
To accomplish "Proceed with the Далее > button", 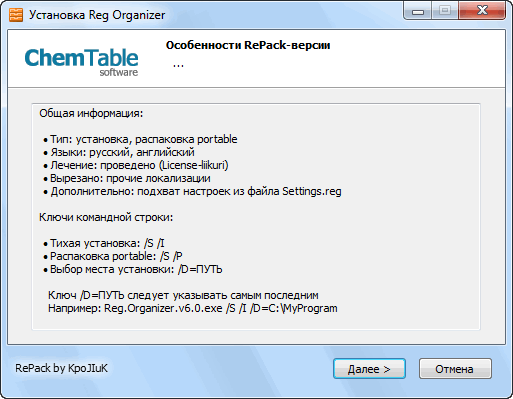I will (x=369, y=369).
